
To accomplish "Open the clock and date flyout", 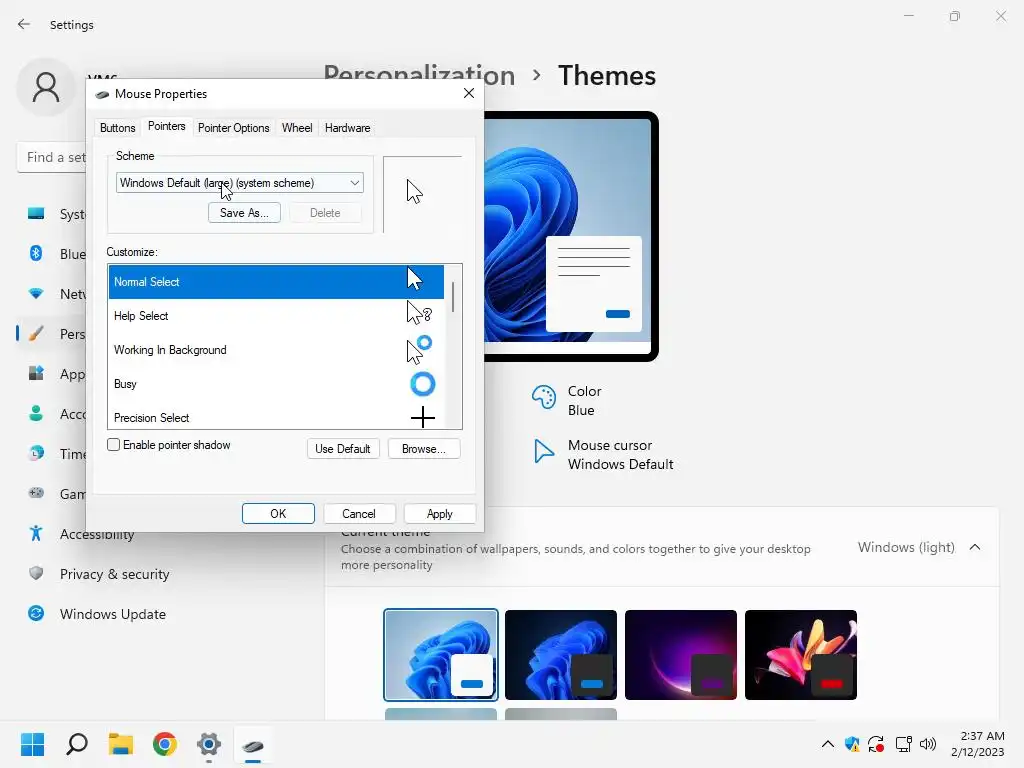I will point(978,744).
